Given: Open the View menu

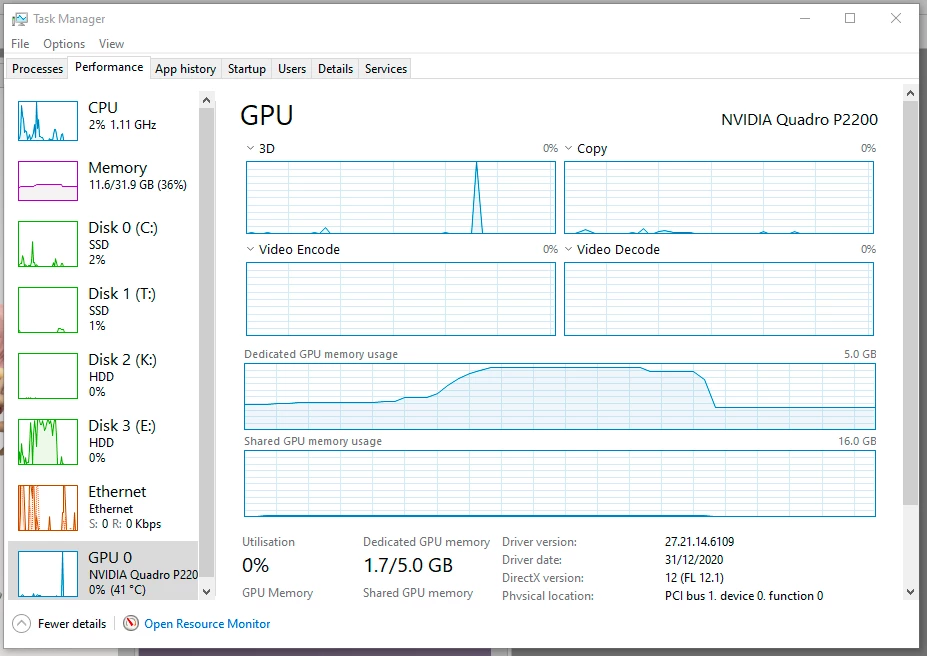Looking at the screenshot, I should coord(111,44).
